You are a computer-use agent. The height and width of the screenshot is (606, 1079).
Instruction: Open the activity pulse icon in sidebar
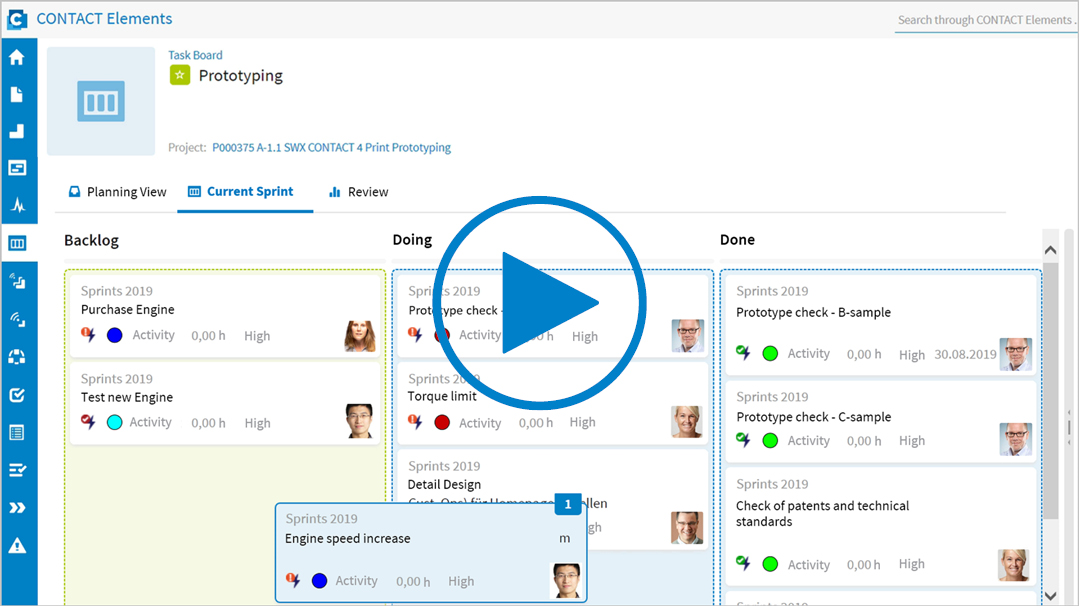(x=17, y=205)
